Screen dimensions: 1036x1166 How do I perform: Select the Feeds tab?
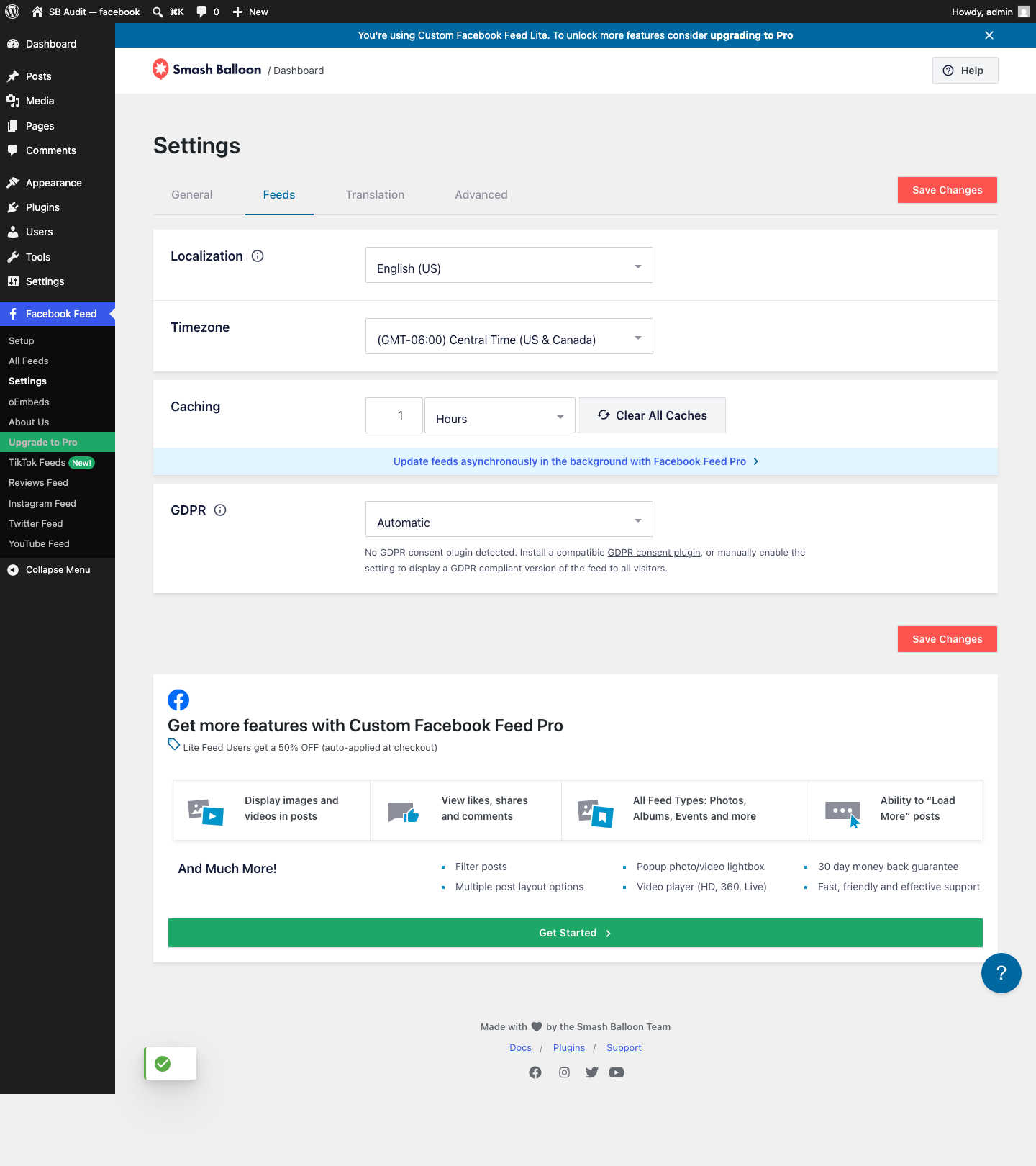[279, 195]
